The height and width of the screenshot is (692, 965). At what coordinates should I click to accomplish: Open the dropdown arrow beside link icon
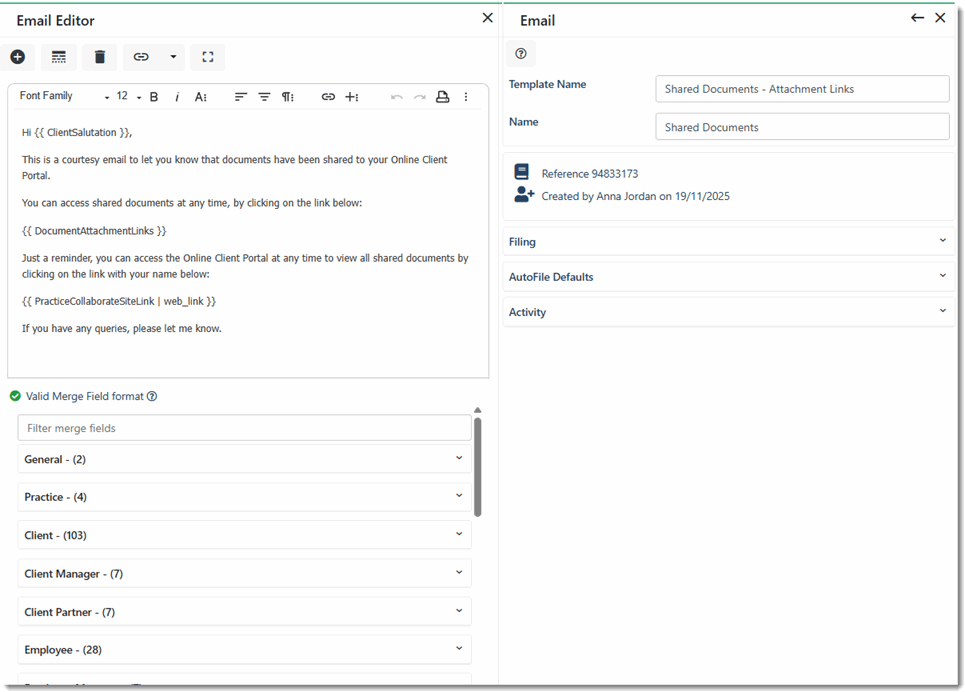point(173,57)
